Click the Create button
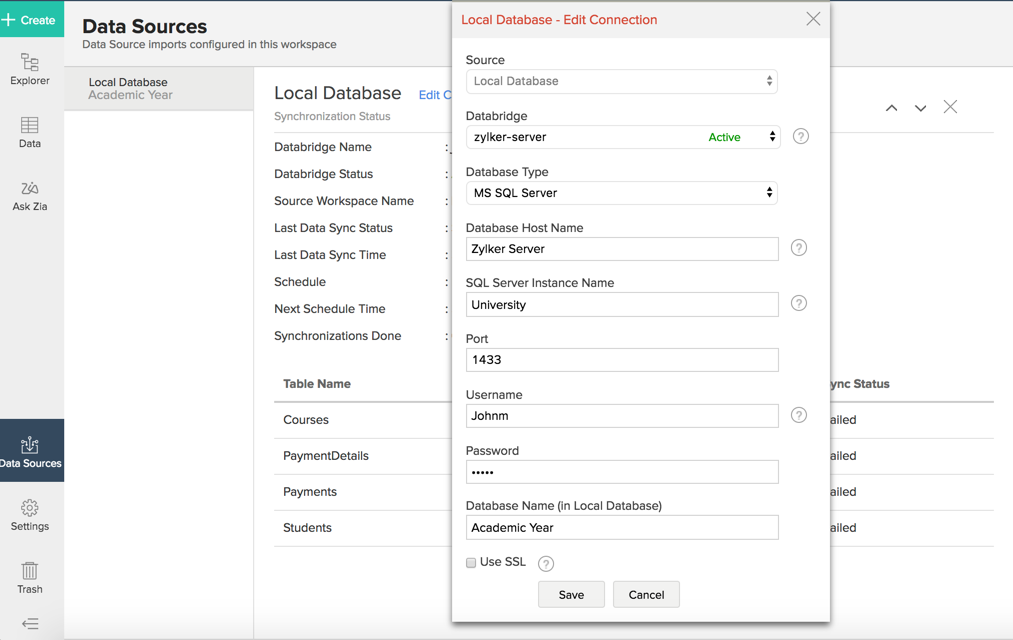This screenshot has height=640, width=1013. pyautogui.click(x=31, y=19)
